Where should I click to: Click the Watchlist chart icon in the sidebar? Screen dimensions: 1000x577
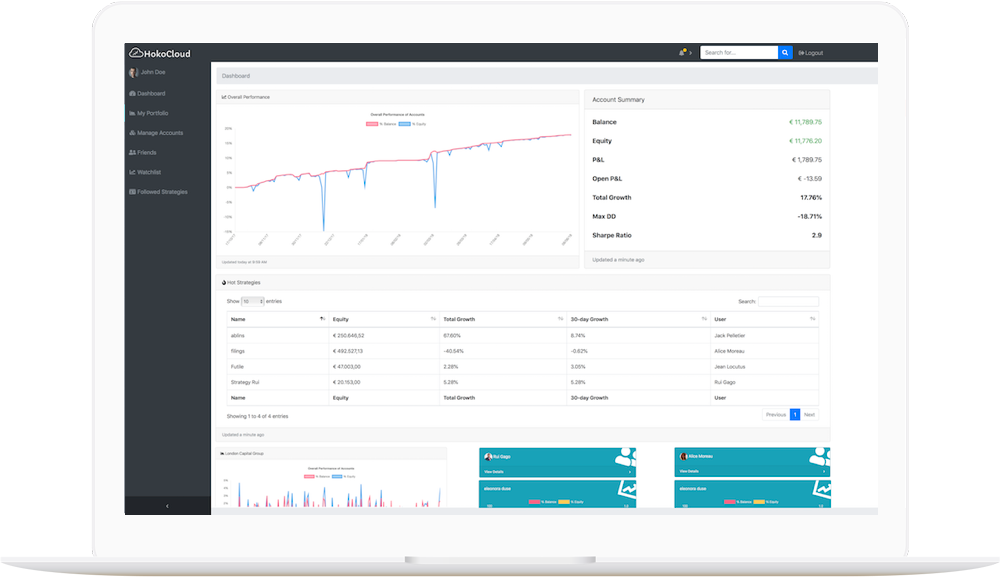point(133,172)
